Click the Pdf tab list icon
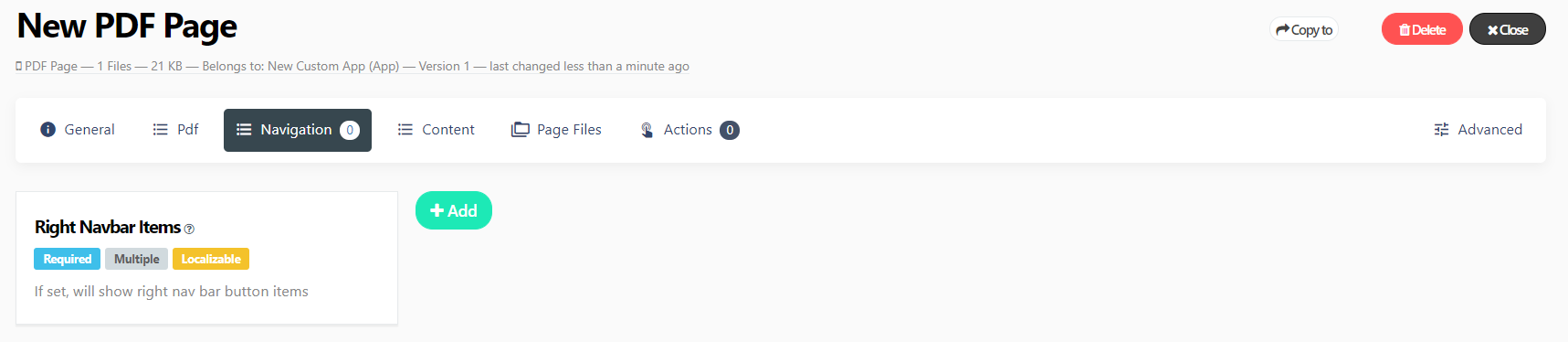Viewport: 1568px width, 342px height. click(x=160, y=130)
